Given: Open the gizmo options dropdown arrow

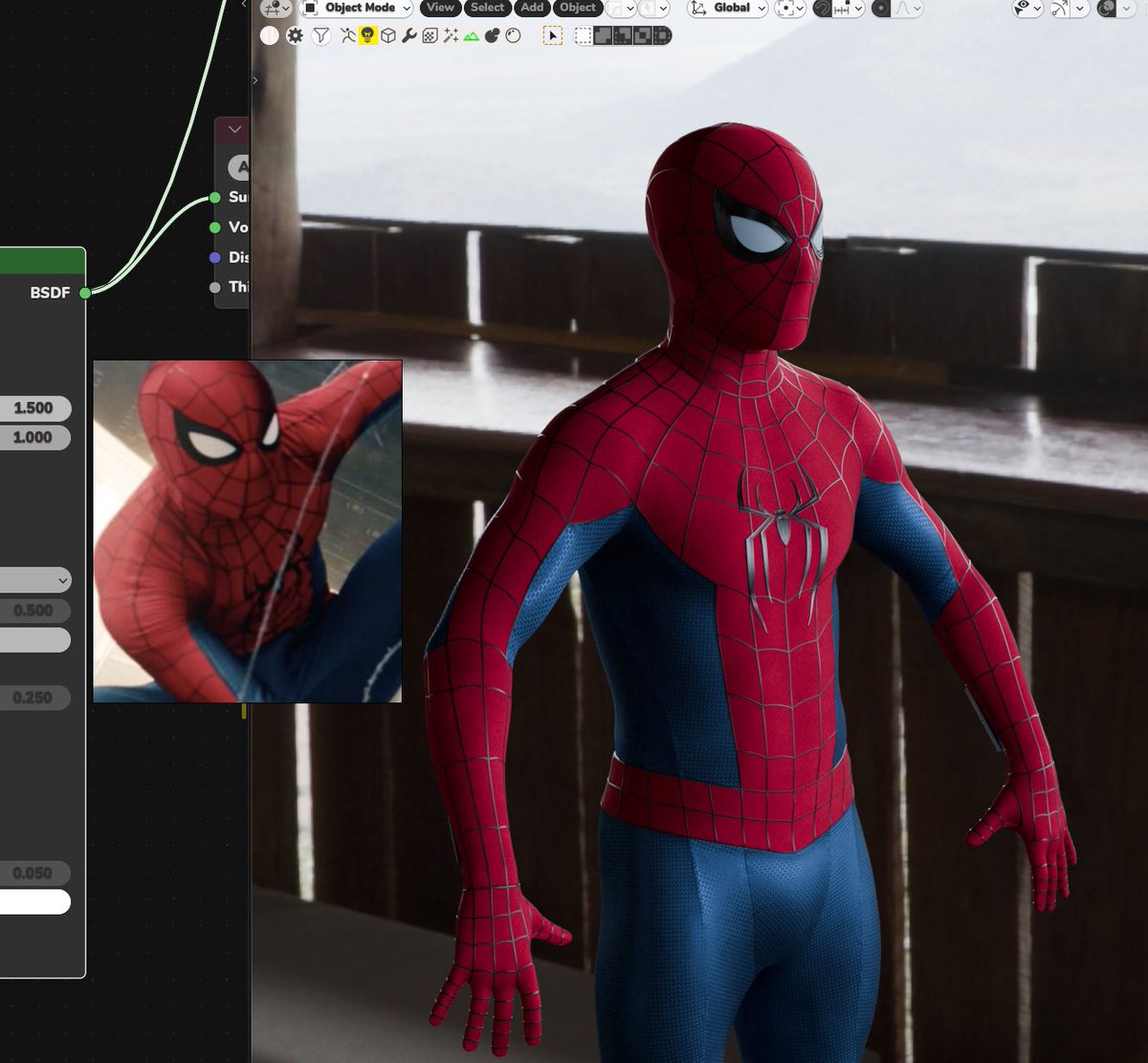Looking at the screenshot, I should pos(1081,8).
